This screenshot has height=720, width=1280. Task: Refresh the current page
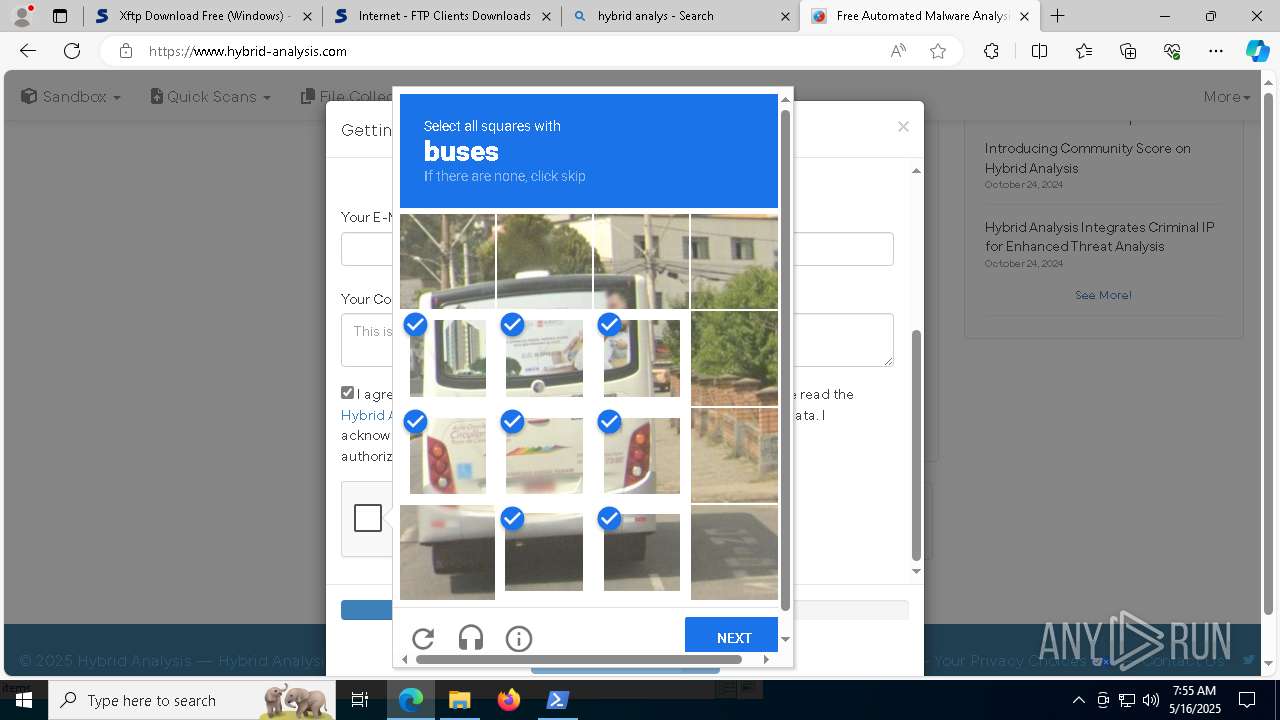click(x=72, y=51)
